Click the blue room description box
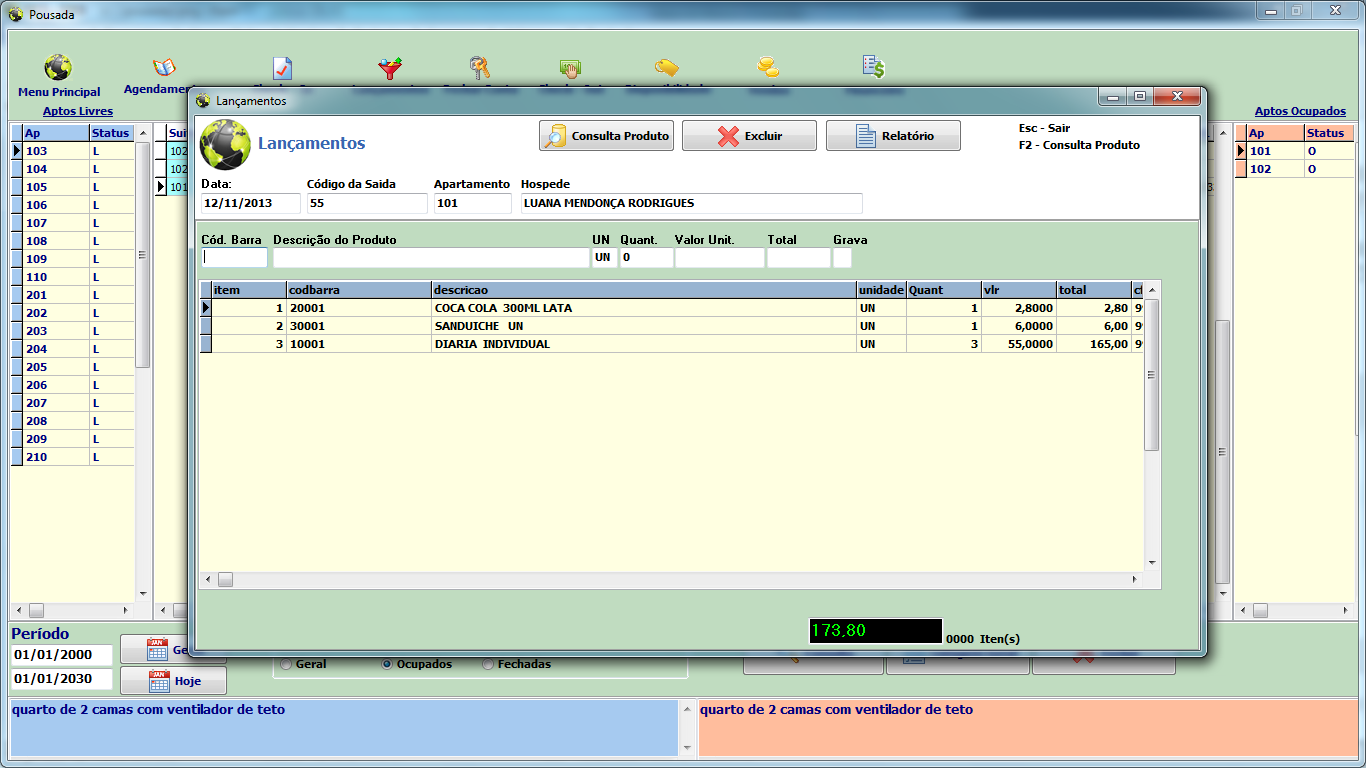 tap(344, 728)
